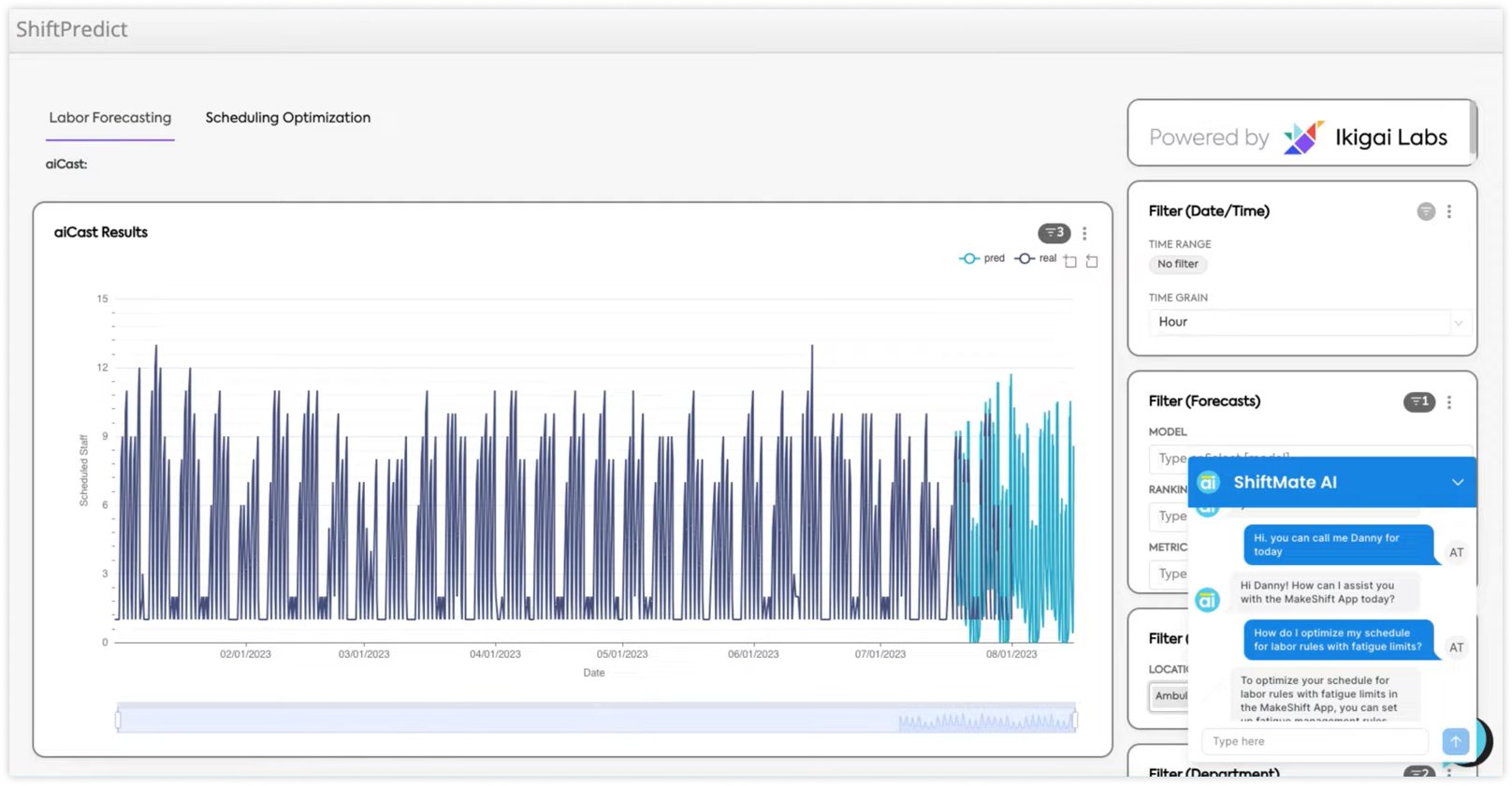Click the ai bot avatar next to 'Hi Danny!'
The height and width of the screenshot is (786, 1512).
pos(1208,600)
